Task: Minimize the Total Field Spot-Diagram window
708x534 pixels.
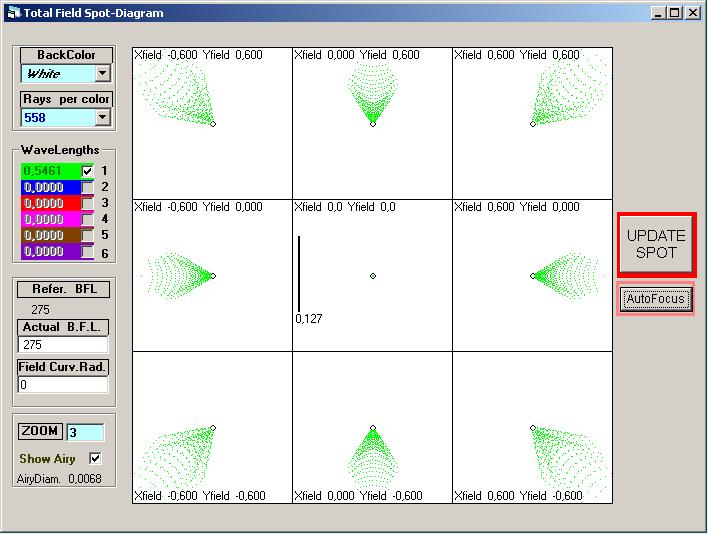Action: (658, 13)
